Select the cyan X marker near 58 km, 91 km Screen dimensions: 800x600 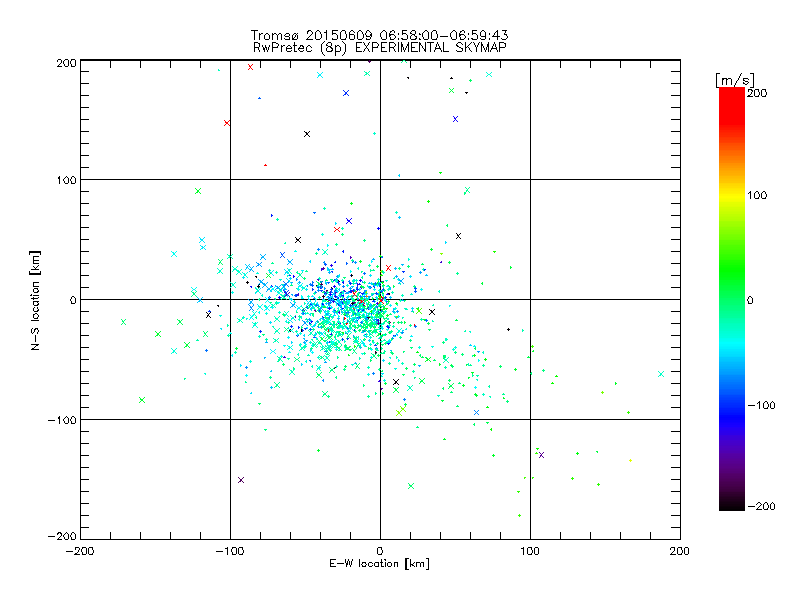click(x=467, y=190)
